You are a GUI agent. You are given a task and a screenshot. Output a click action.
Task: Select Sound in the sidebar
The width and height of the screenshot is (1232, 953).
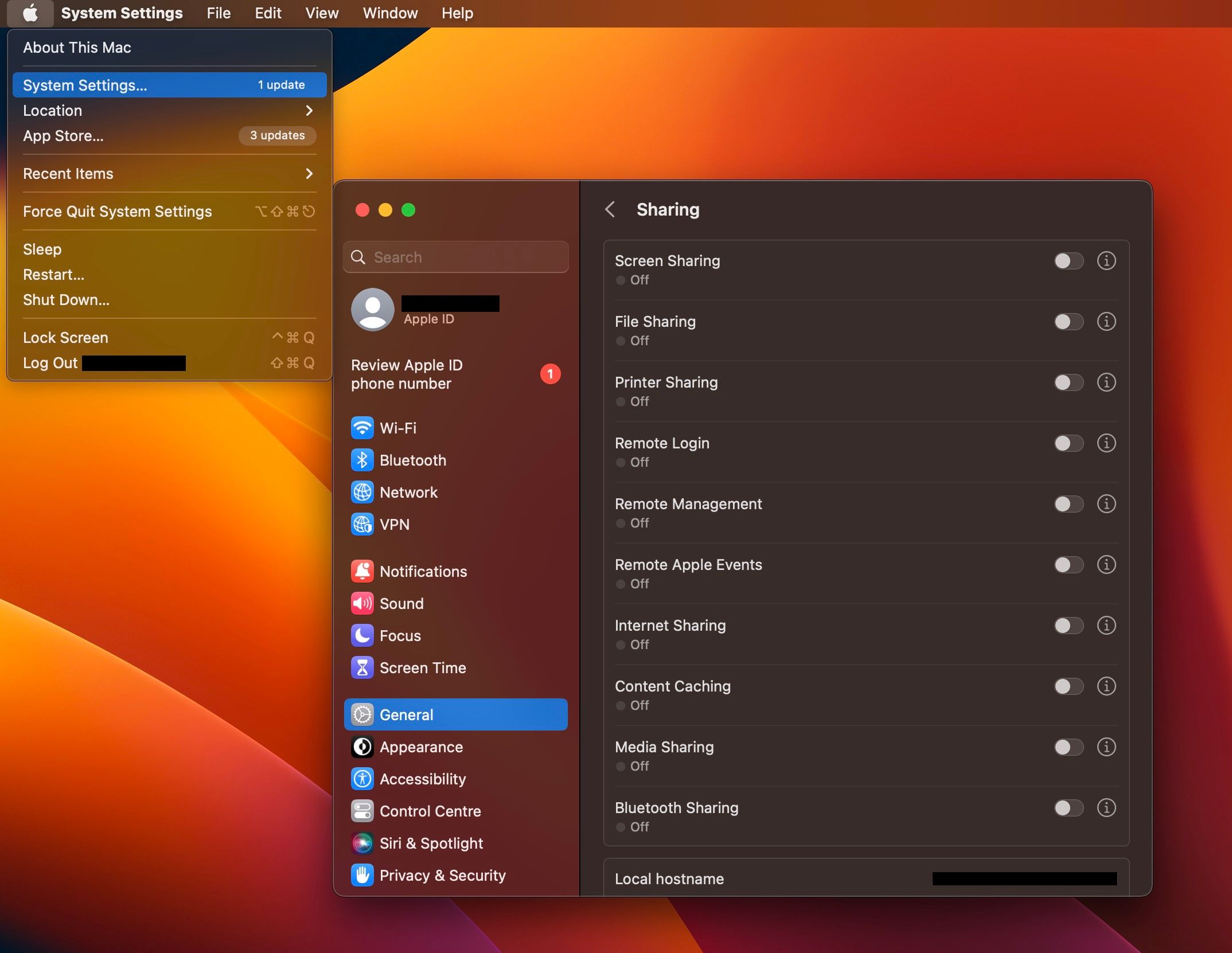[401, 603]
